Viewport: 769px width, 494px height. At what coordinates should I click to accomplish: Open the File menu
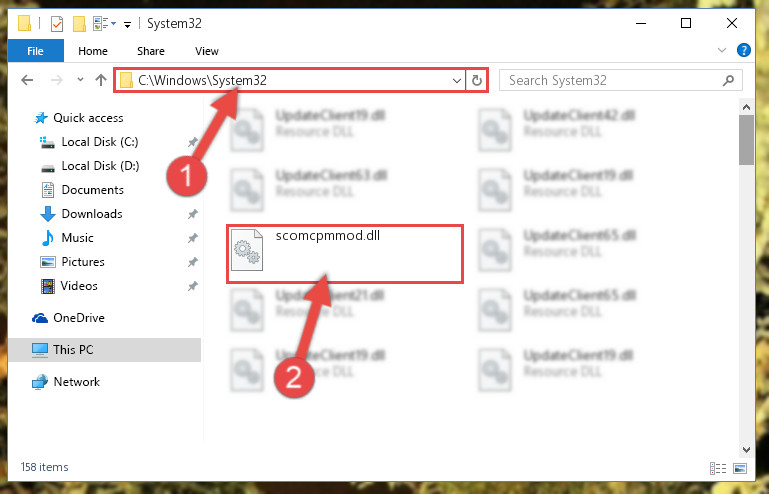[35, 51]
